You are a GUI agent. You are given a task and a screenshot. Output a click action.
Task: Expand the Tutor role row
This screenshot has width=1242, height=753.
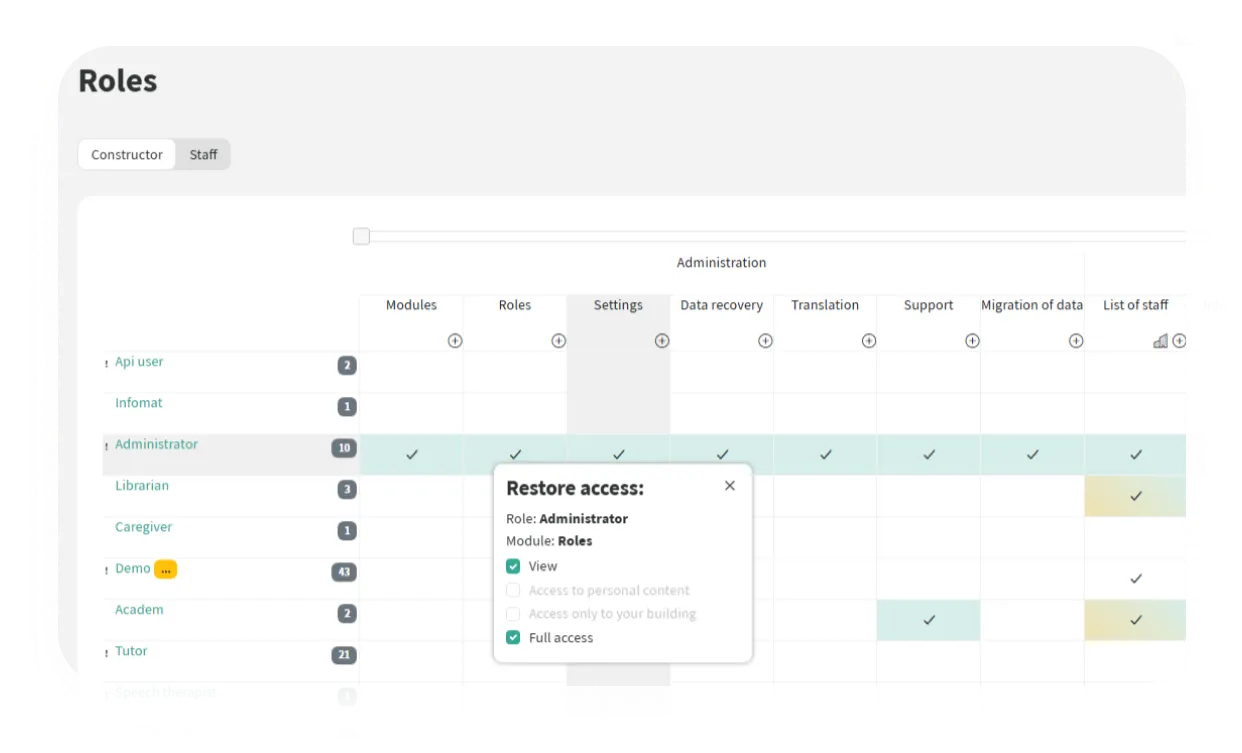pos(107,653)
